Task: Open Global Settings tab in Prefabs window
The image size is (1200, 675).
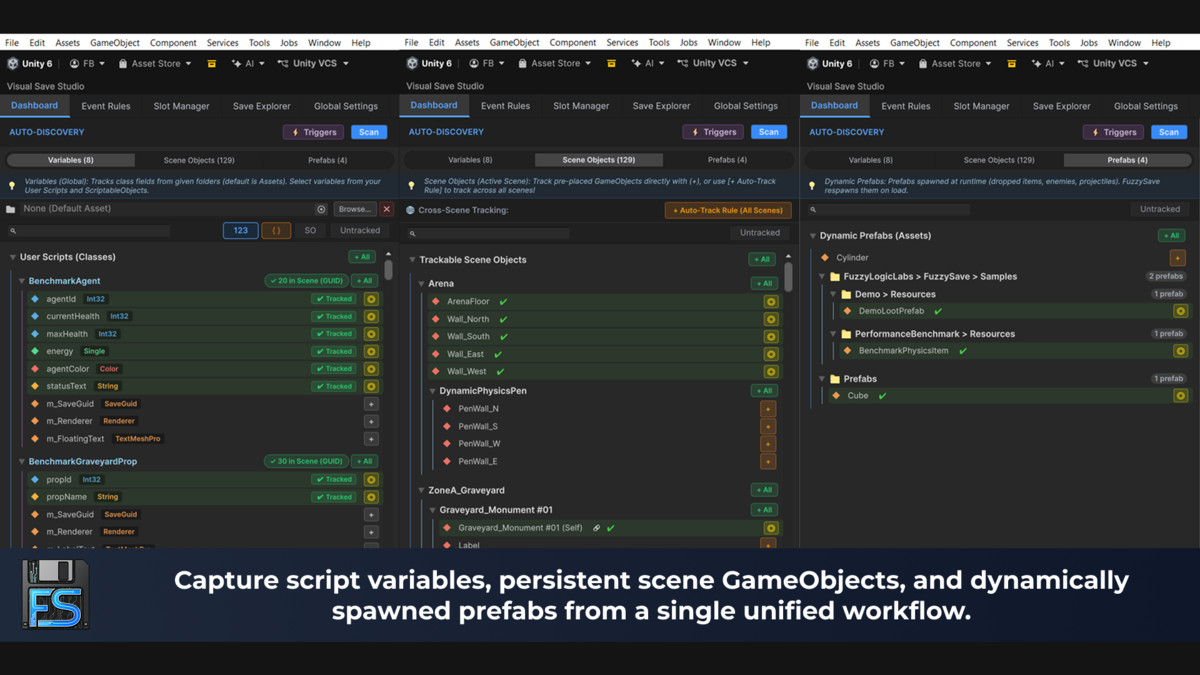Action: 1146,106
